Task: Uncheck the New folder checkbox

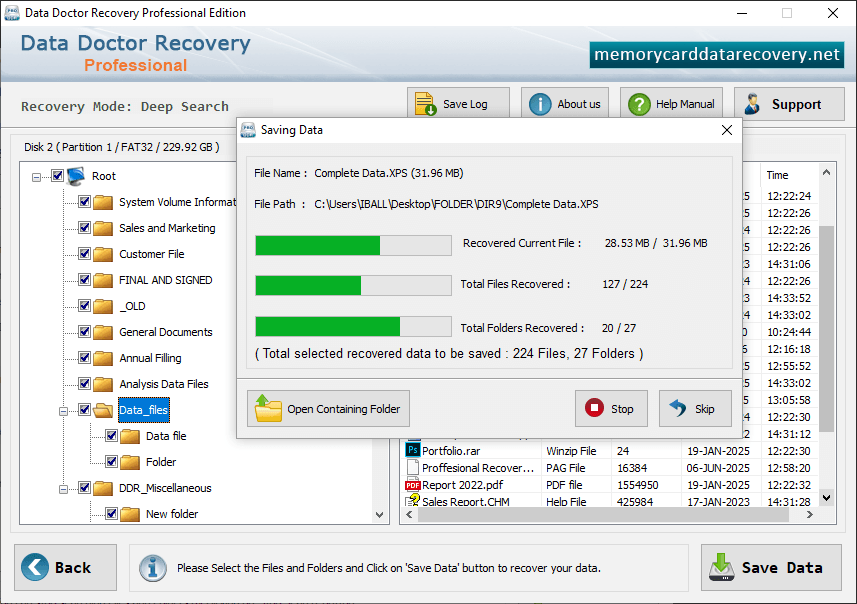Action: coord(111,513)
